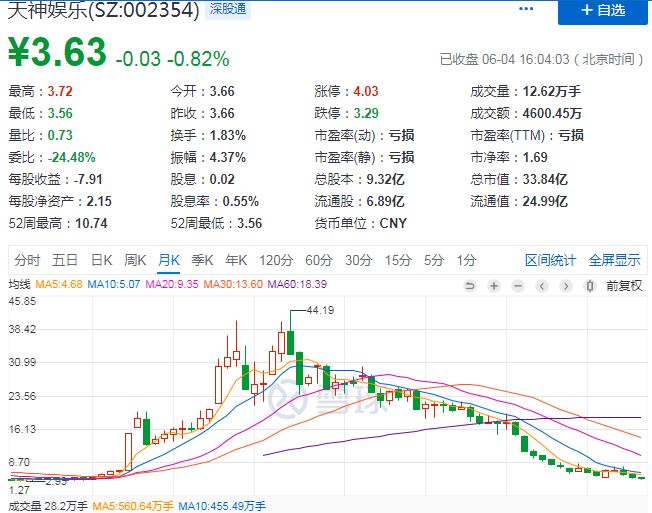The image size is (652, 513).
Task: Select the 月K chart tab
Action: pyautogui.click(x=168, y=260)
